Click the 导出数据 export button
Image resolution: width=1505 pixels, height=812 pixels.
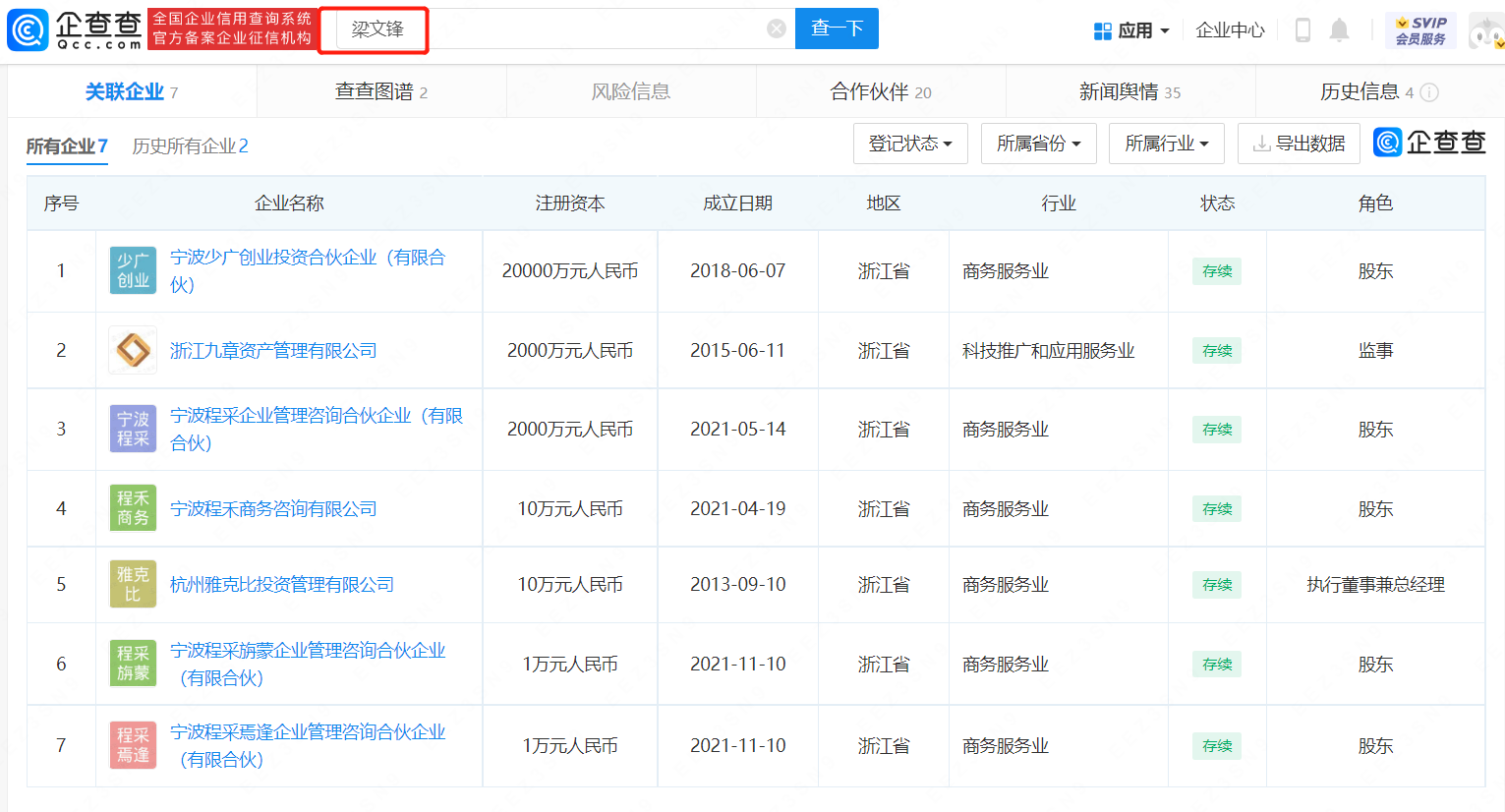1299,144
